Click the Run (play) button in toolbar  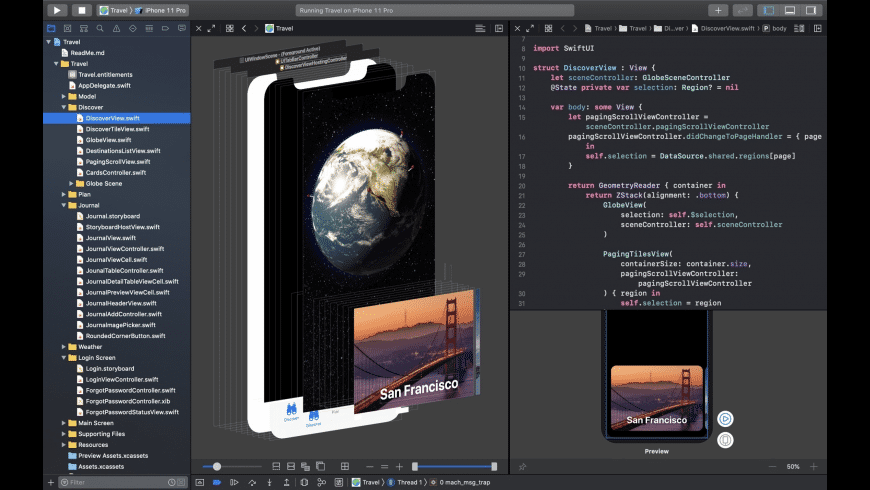pyautogui.click(x=57, y=10)
